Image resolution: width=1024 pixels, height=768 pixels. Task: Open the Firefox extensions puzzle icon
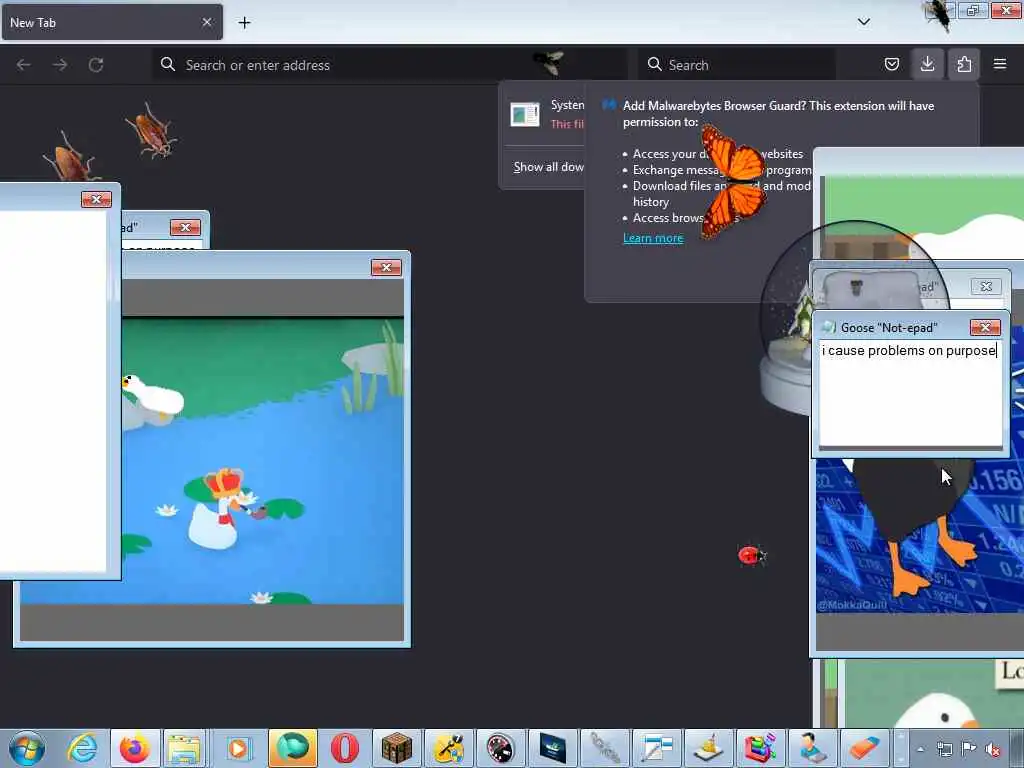tap(964, 65)
